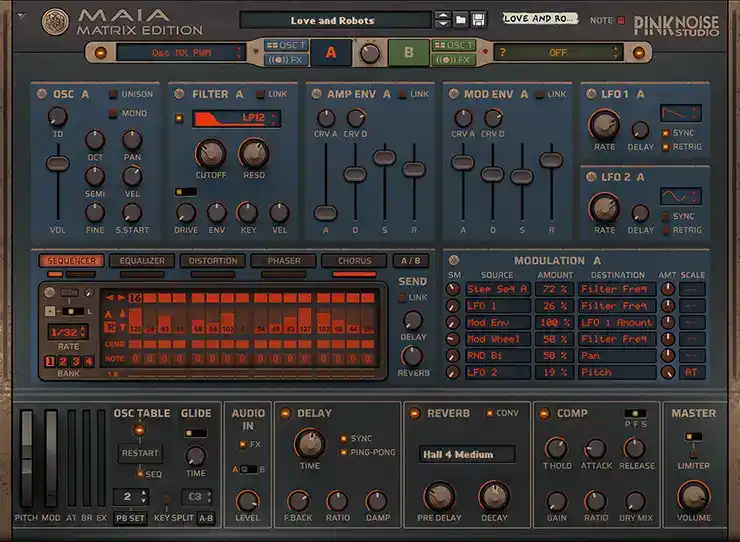Image resolution: width=740 pixels, height=542 pixels.
Task: Click the Maia round logo emblem
Action: coord(55,22)
